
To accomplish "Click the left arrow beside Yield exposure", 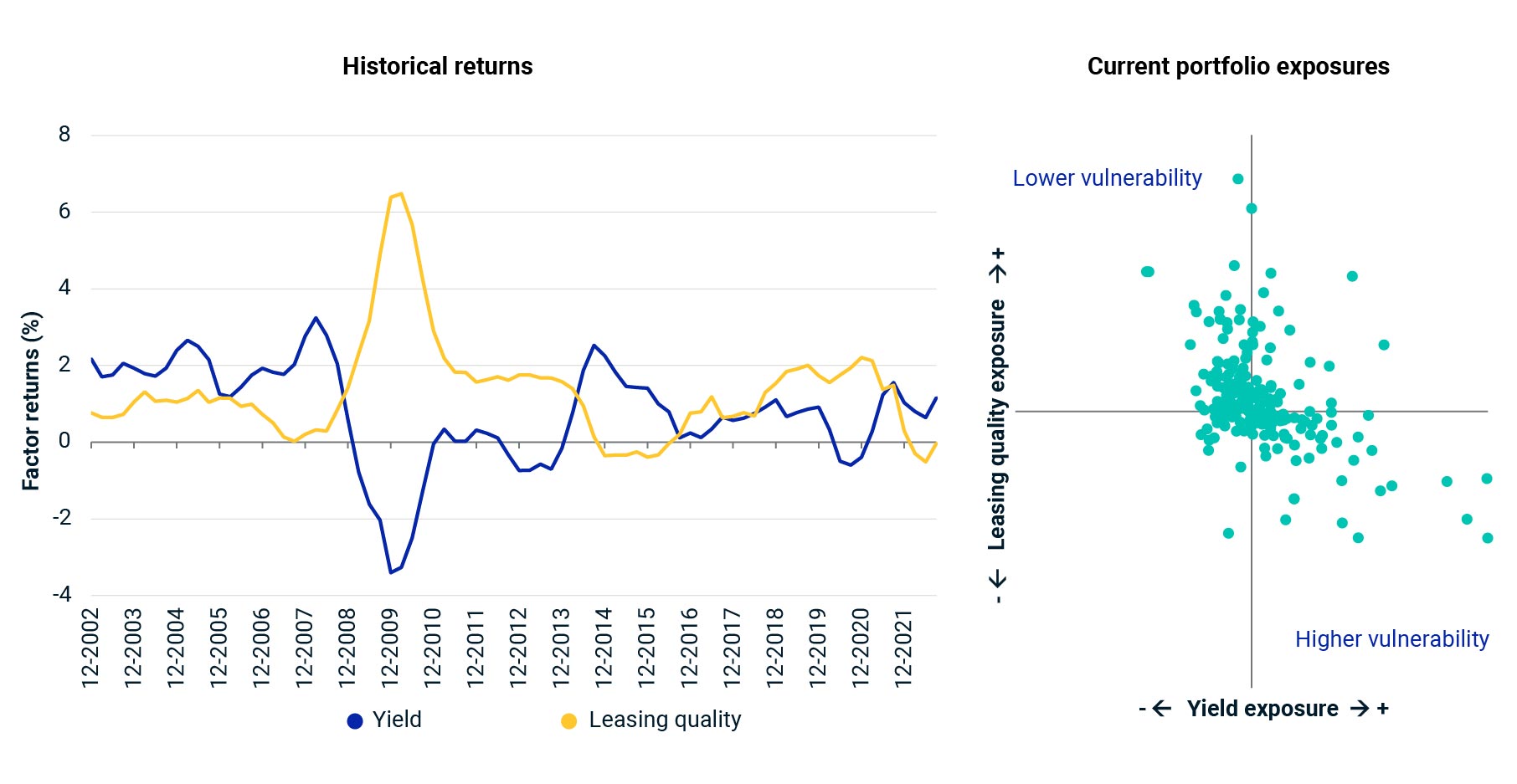I will [1162, 709].
